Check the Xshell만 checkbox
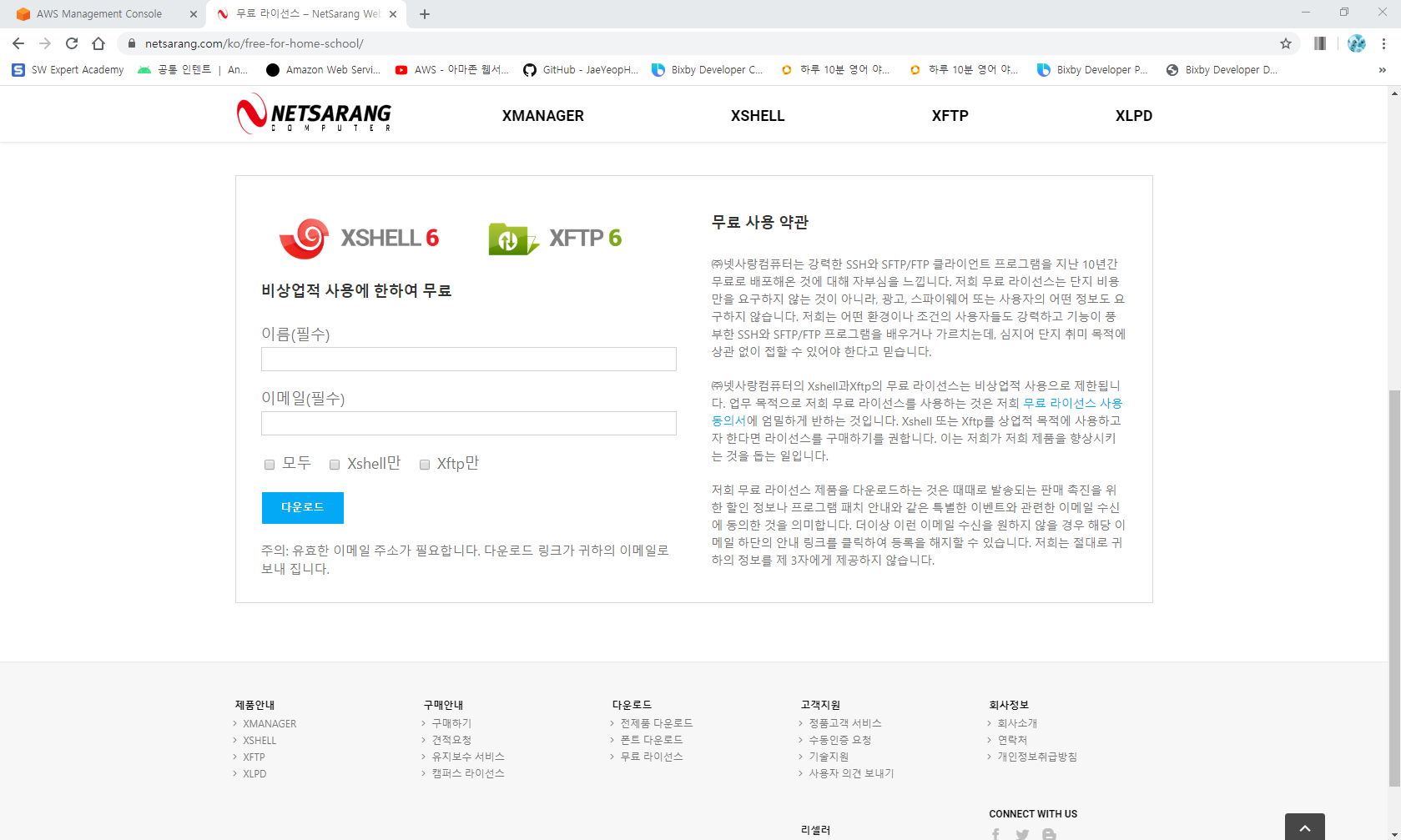1401x840 pixels. (335, 465)
